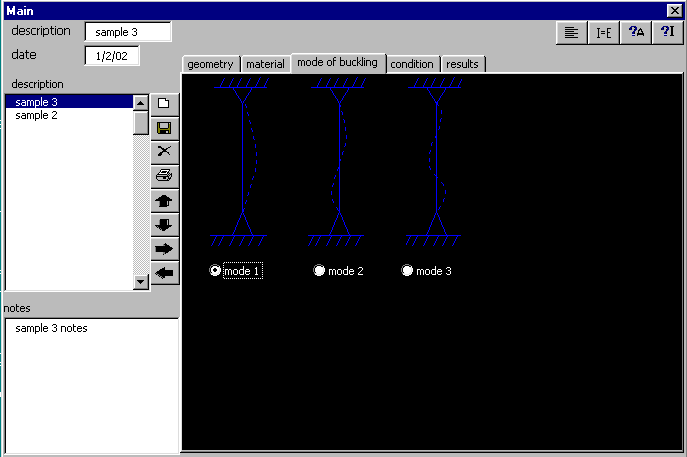The height and width of the screenshot is (457, 687).
Task: Click the delete (scissors) icon
Action: [x=164, y=151]
